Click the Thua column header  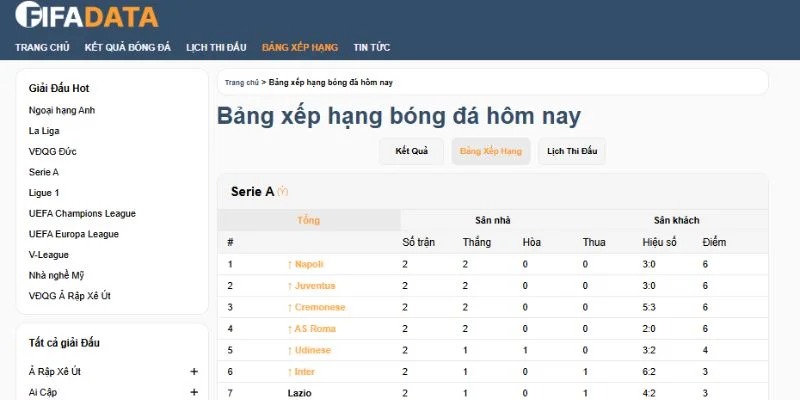pos(594,242)
